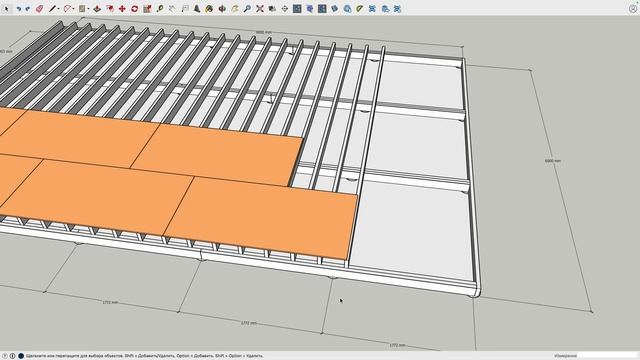Choose the red Move tool

pos(122,9)
